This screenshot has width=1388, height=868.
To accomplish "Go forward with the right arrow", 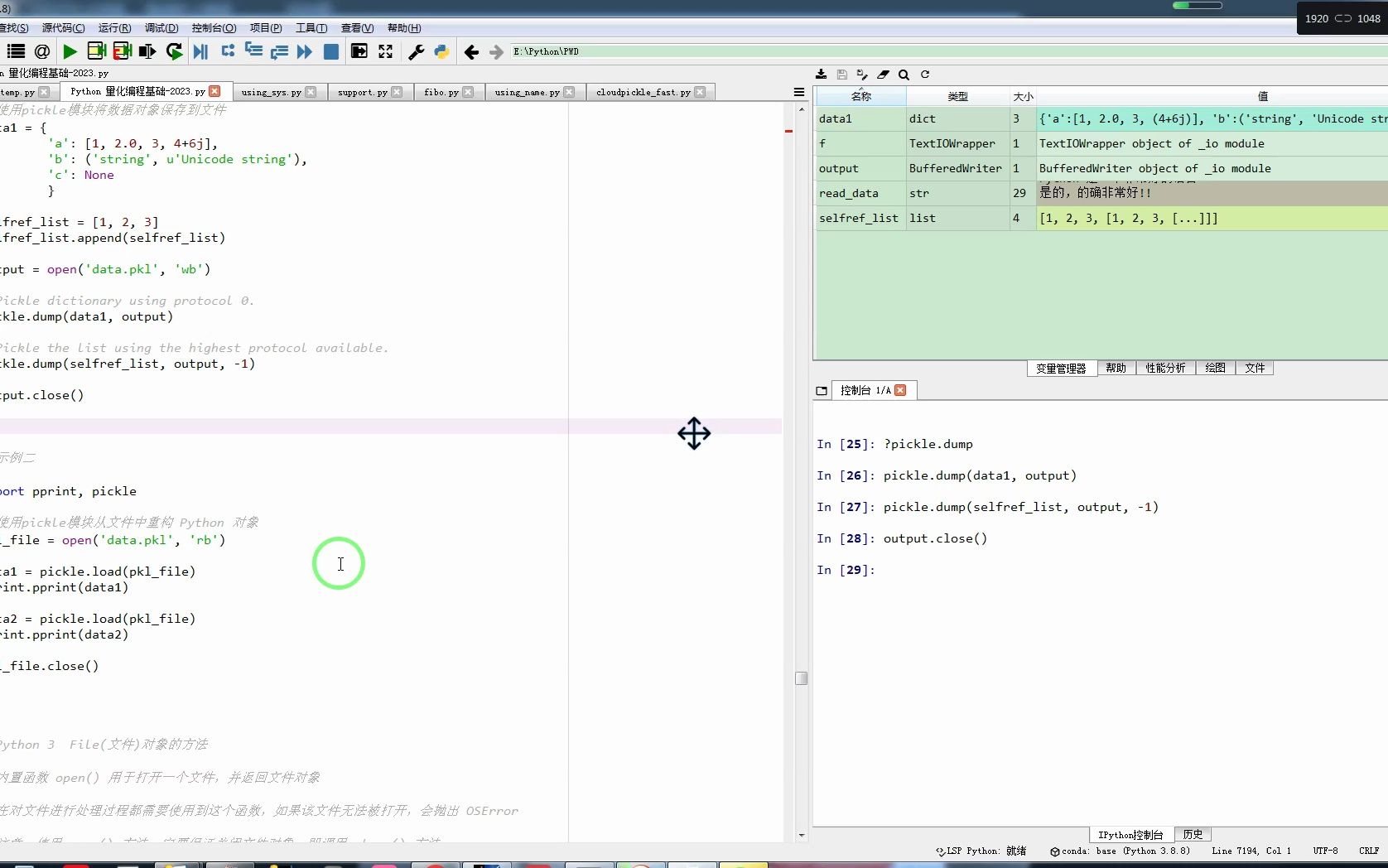I will click(x=496, y=52).
